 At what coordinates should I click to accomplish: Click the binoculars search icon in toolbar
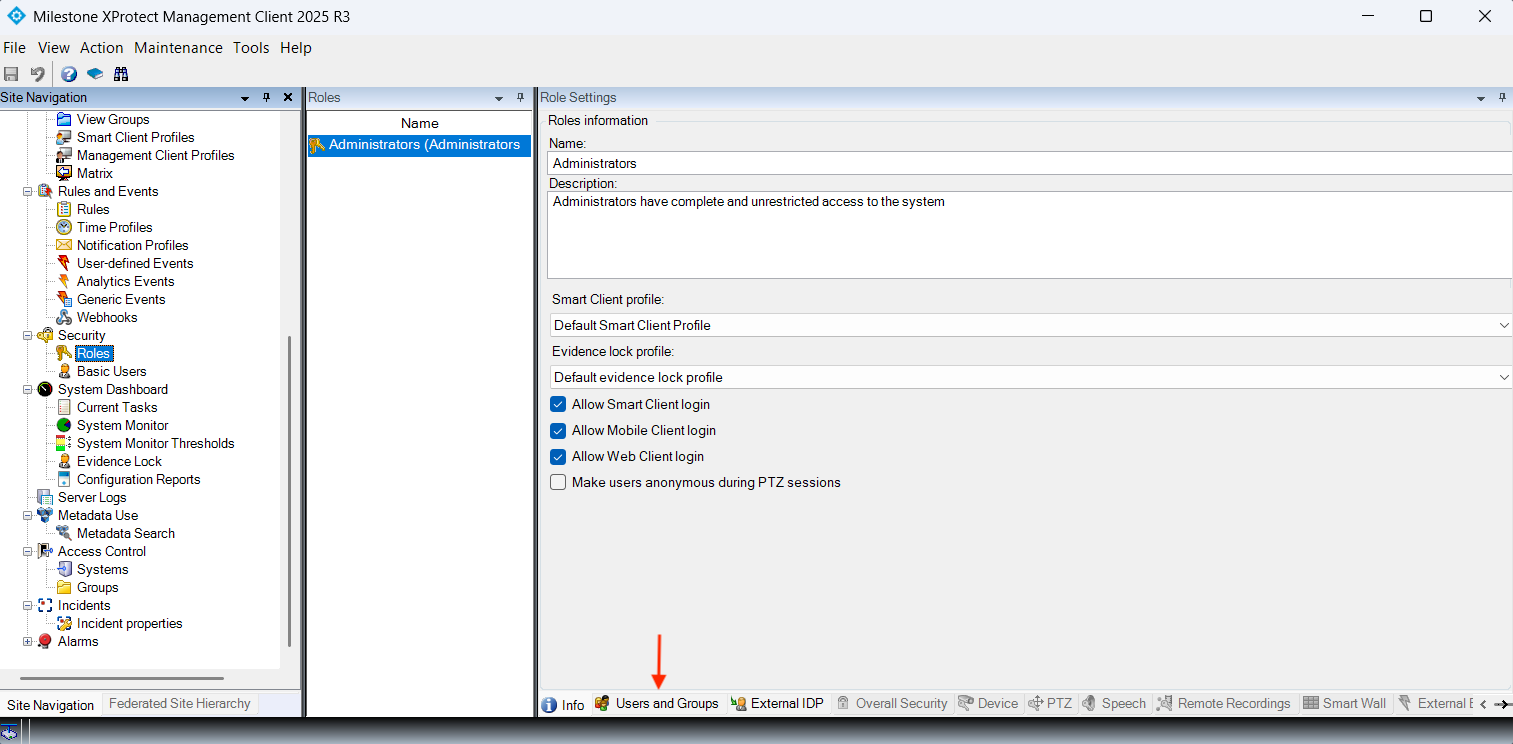(121, 74)
